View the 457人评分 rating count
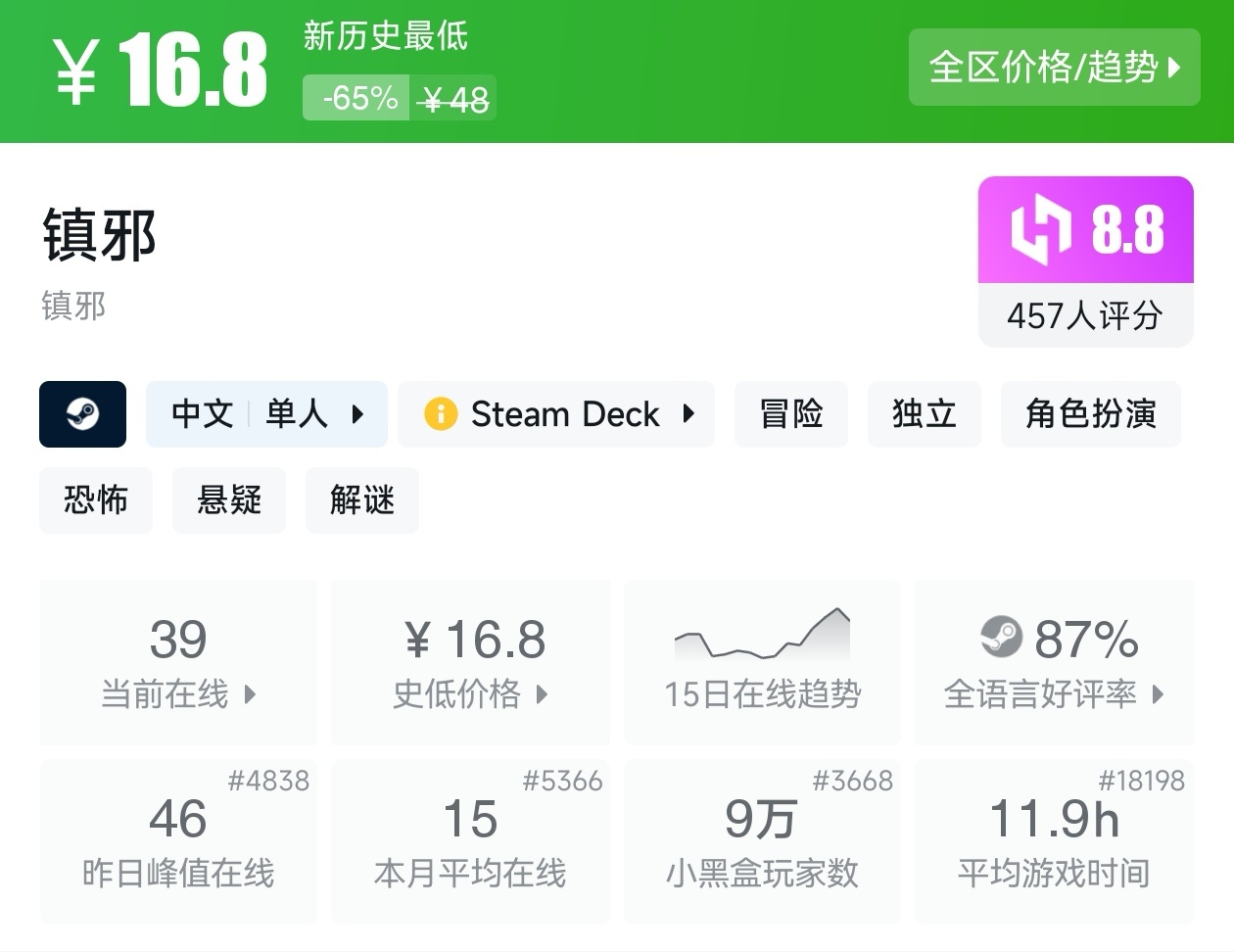The width and height of the screenshot is (1234, 952). (1085, 315)
